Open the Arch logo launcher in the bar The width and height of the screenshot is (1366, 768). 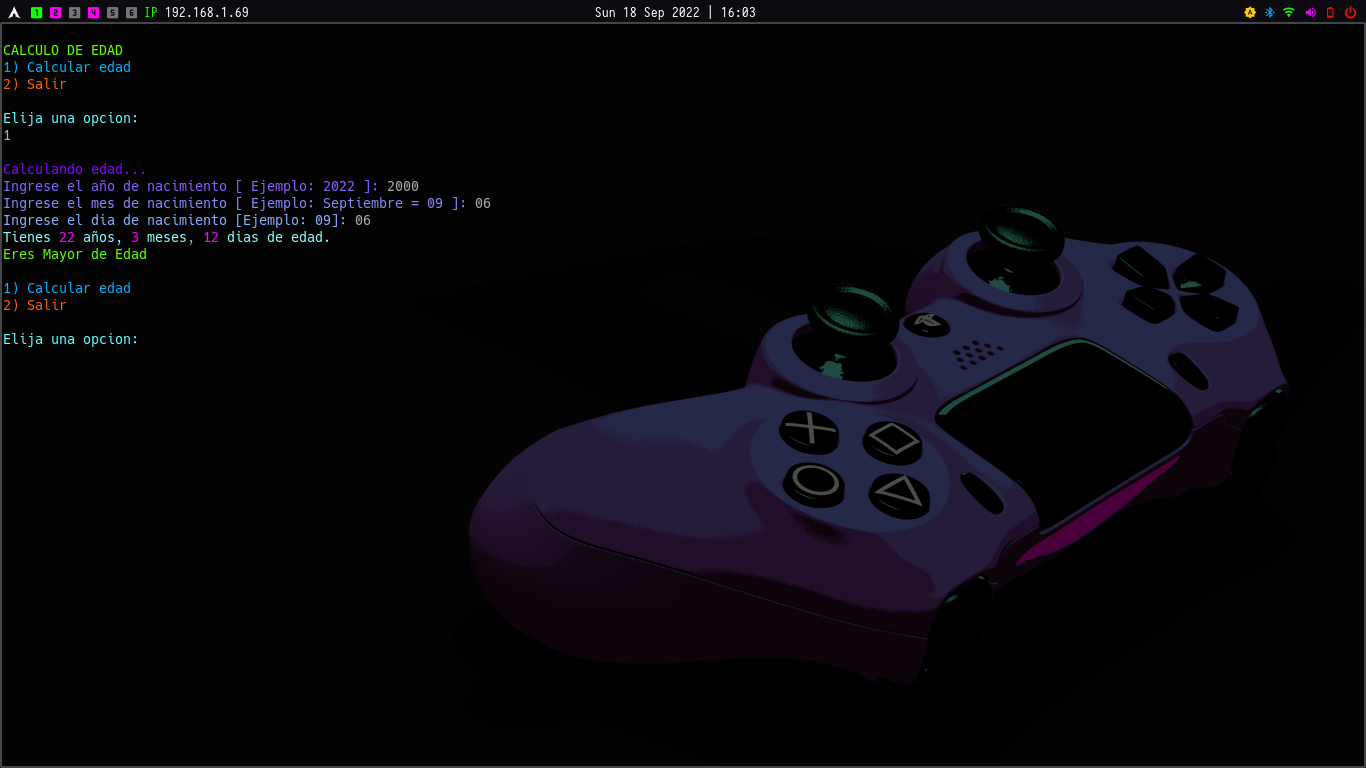(x=14, y=13)
